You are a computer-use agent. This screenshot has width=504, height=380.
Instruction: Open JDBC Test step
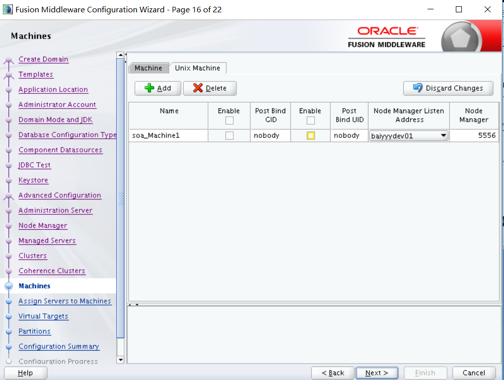34,165
